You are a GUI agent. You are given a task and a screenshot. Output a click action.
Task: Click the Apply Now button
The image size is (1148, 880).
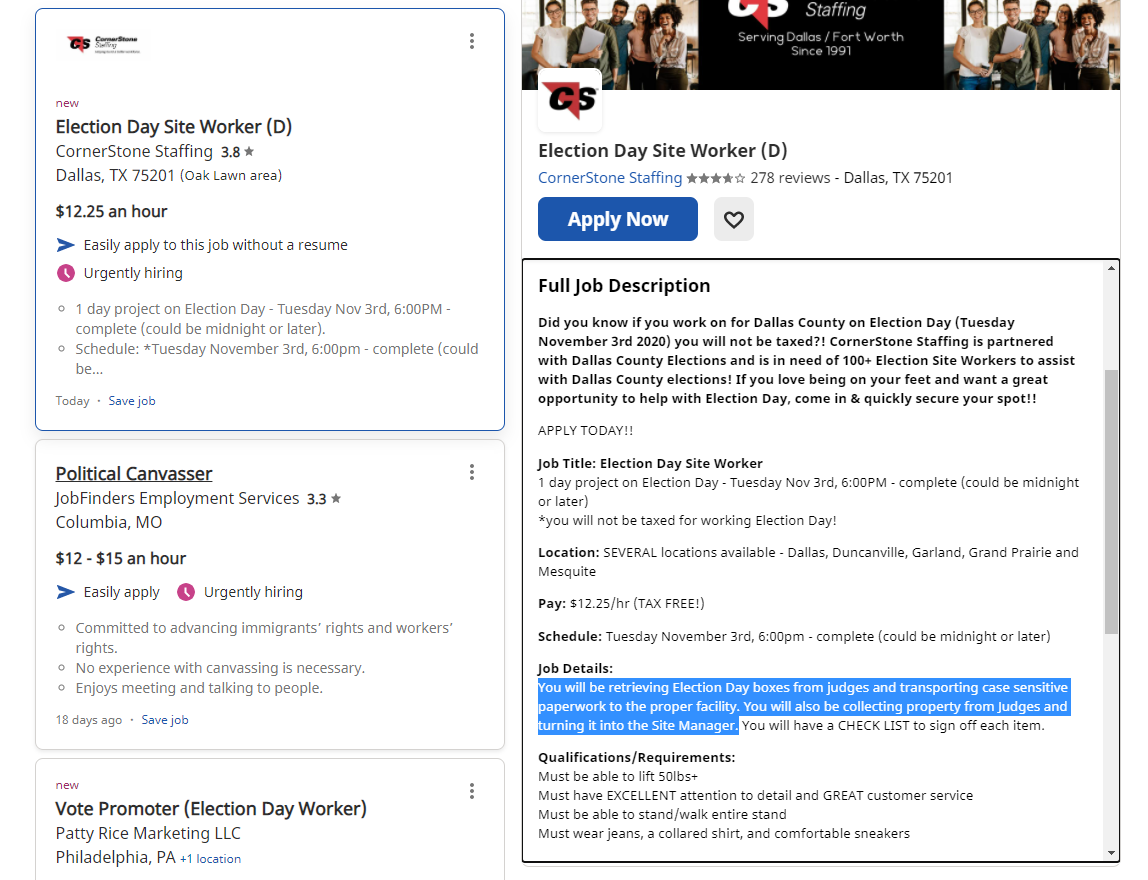[x=618, y=219]
